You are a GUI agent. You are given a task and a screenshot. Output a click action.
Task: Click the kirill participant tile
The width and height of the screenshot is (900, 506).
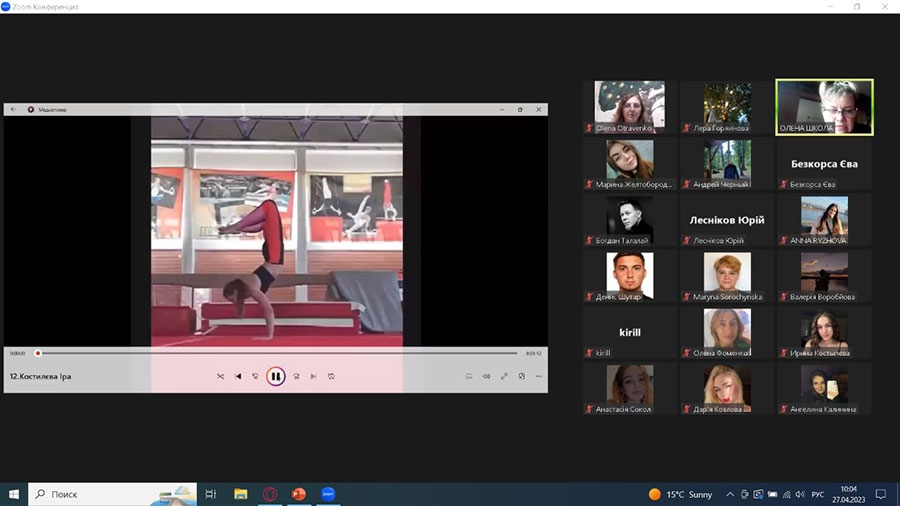(x=630, y=331)
